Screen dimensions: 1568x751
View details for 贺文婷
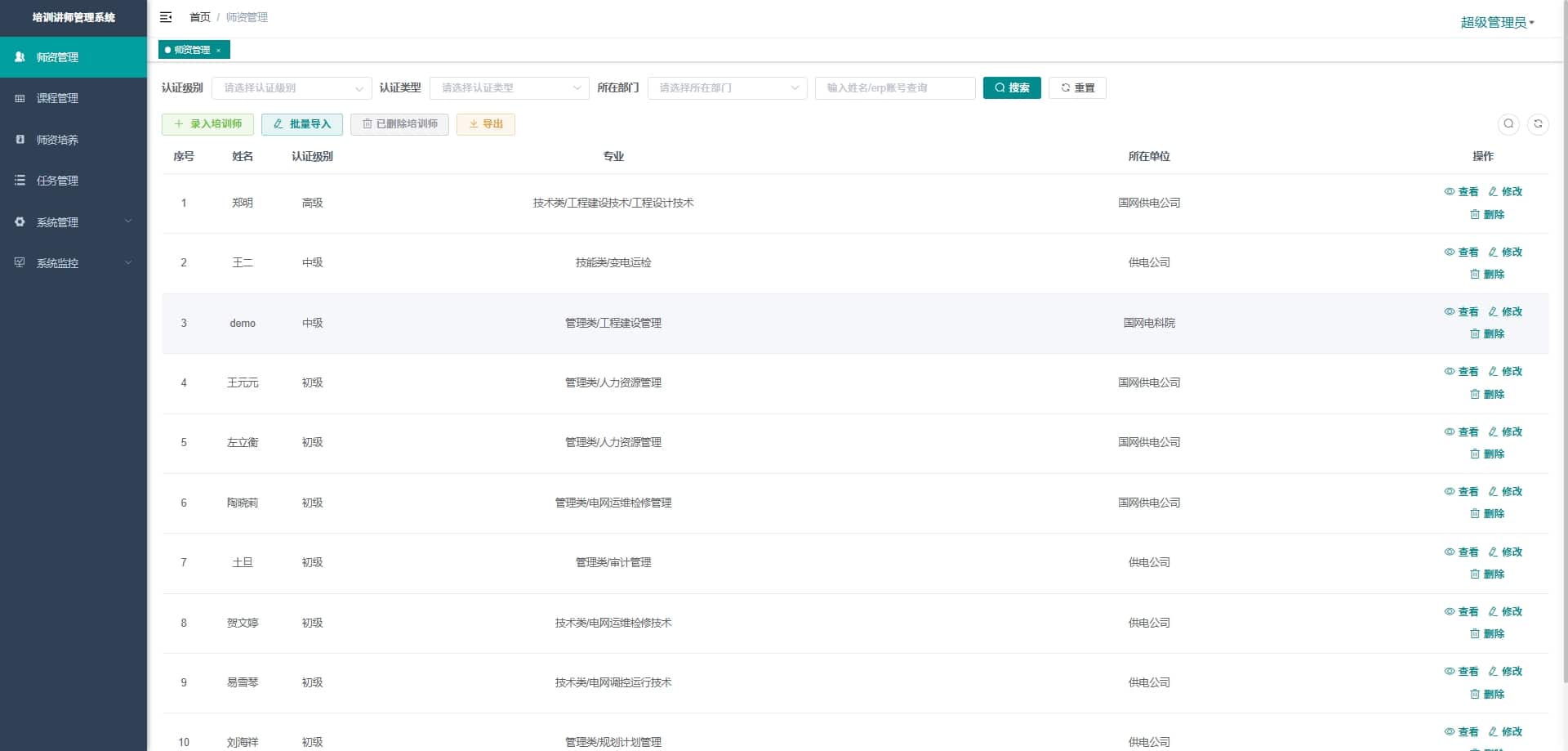click(x=1461, y=612)
